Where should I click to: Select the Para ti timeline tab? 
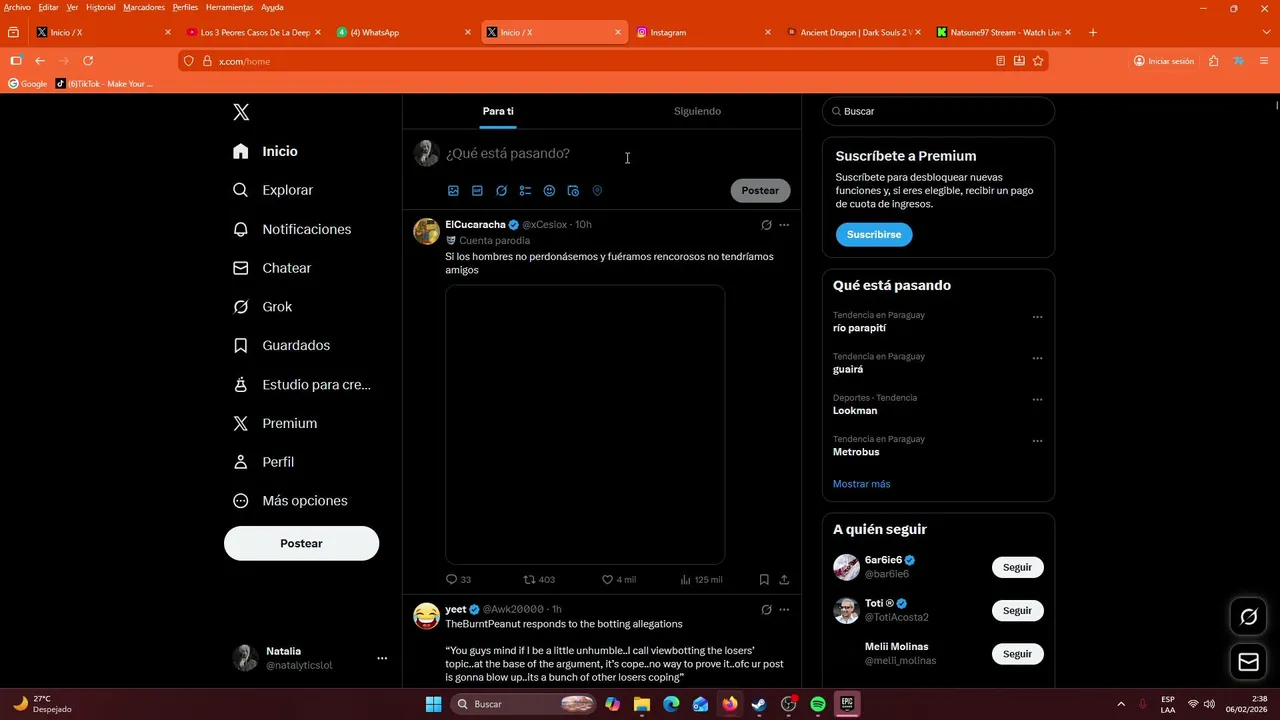coord(498,111)
